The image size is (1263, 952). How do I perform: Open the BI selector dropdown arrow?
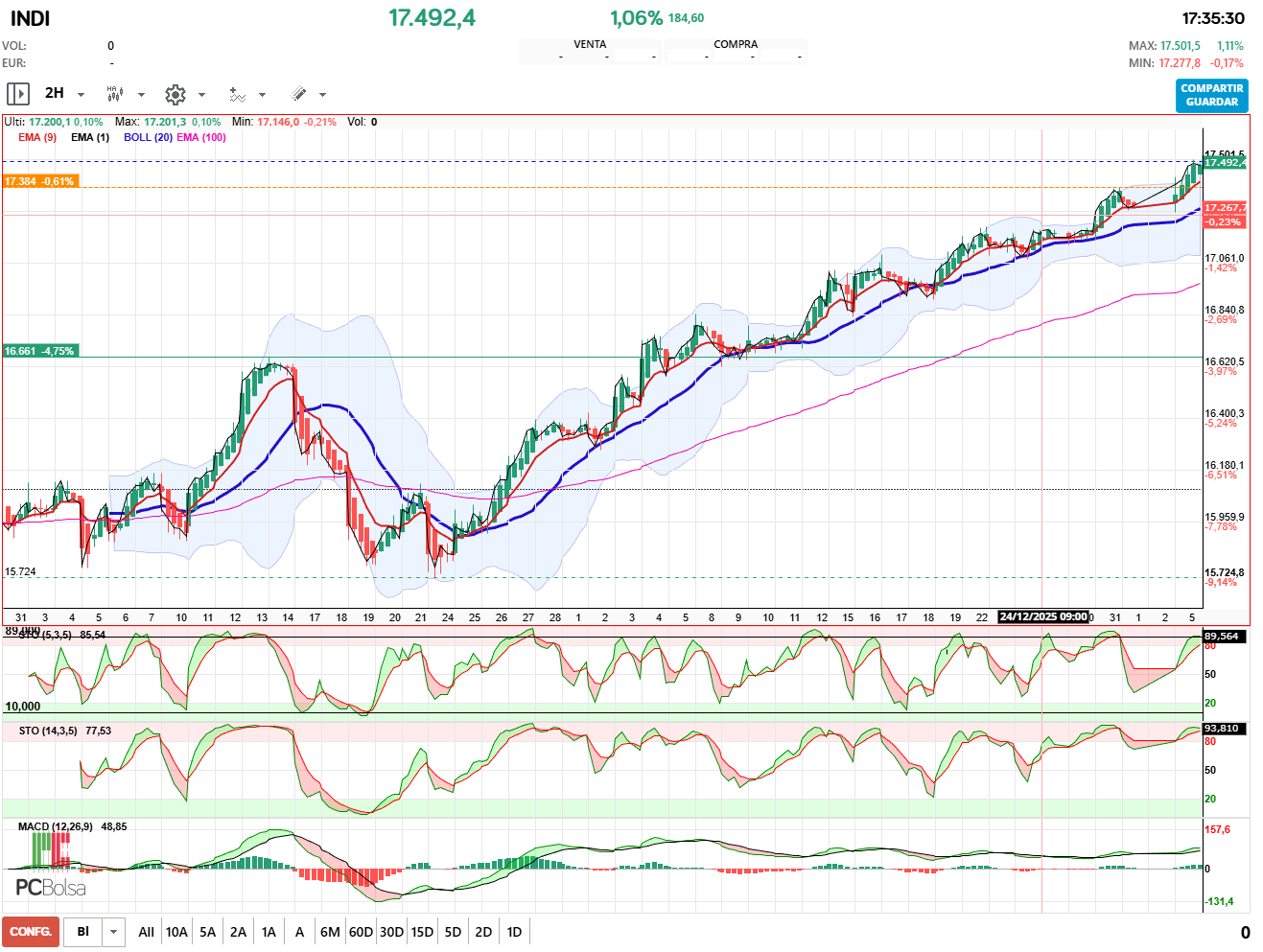pyautogui.click(x=114, y=932)
